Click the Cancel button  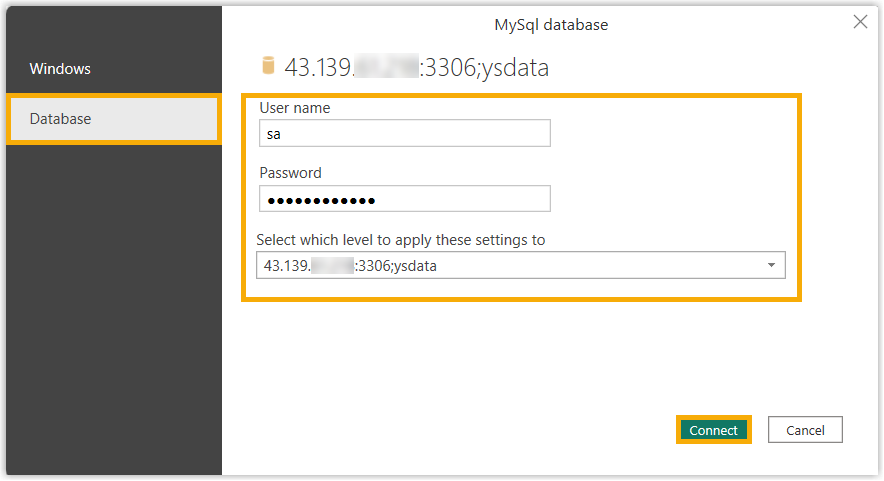805,430
